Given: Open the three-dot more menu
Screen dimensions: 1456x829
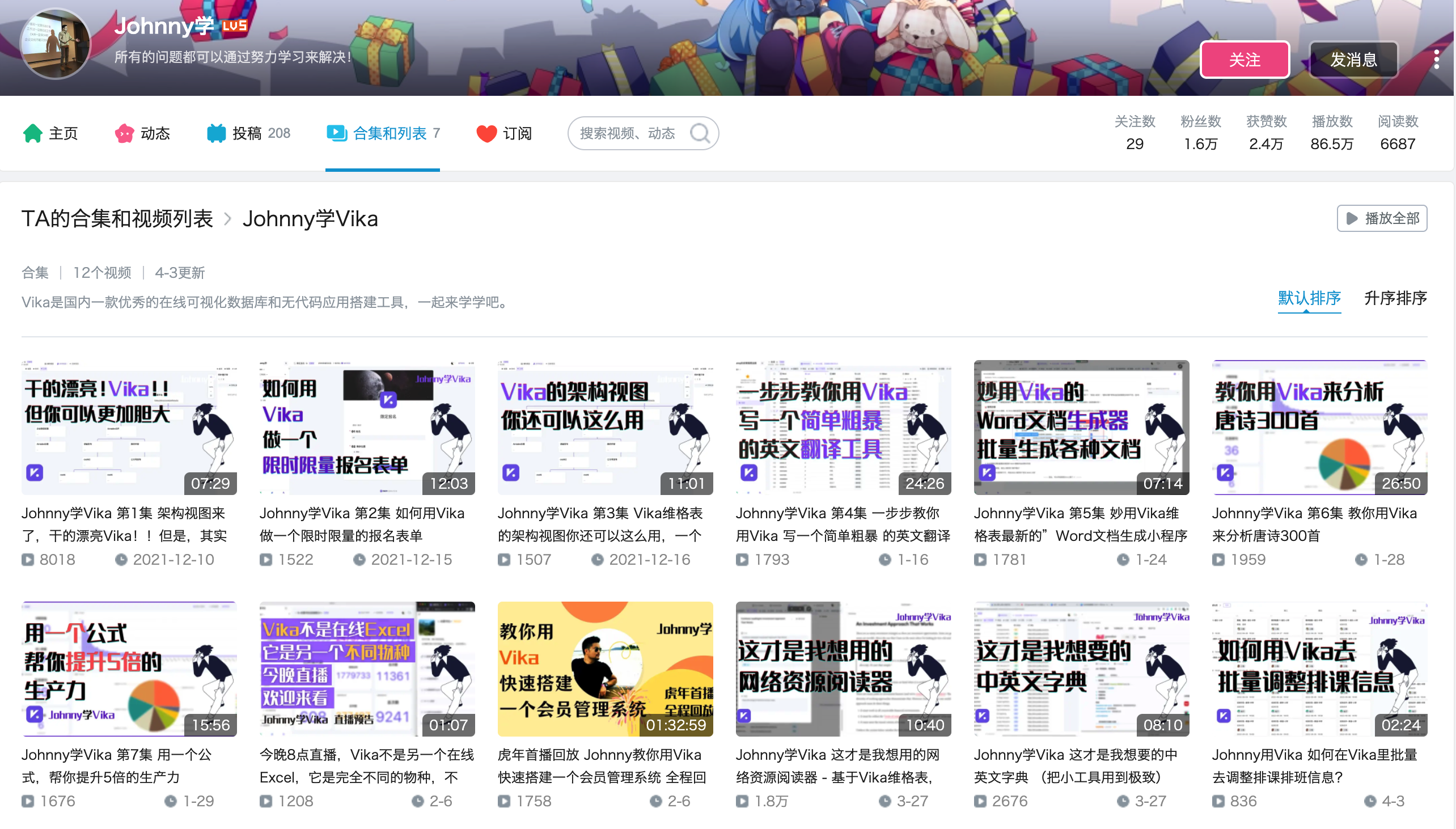Looking at the screenshot, I should point(1437,59).
